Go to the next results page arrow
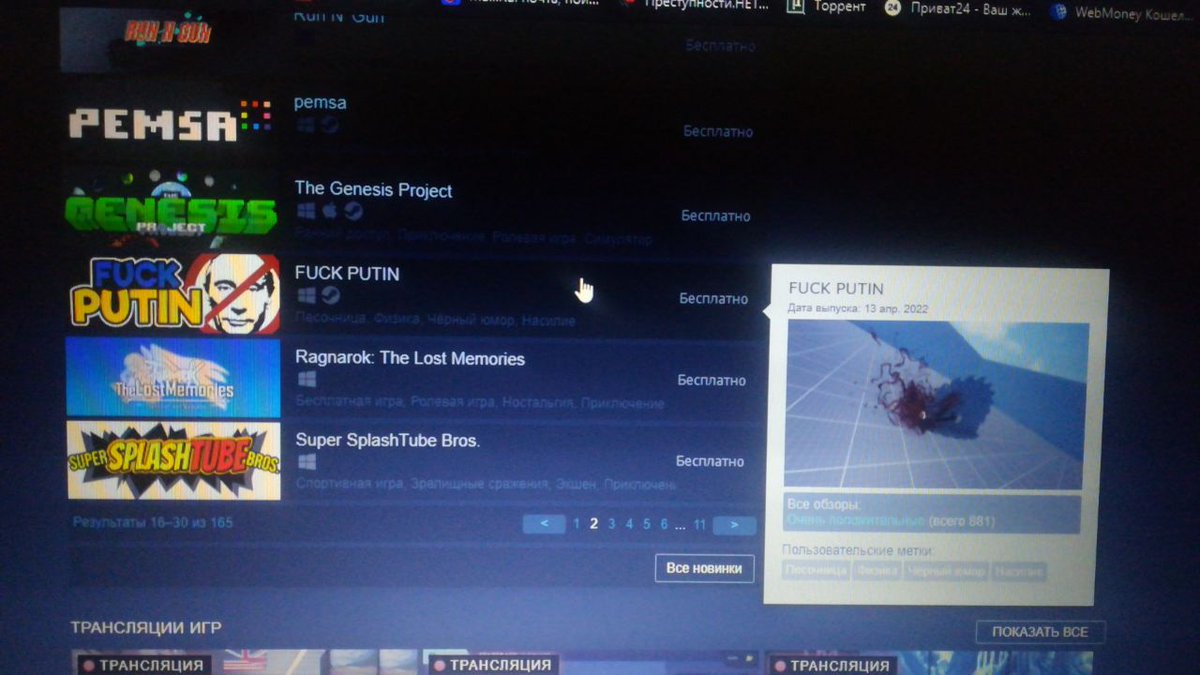The width and height of the screenshot is (1200, 675). (x=734, y=524)
